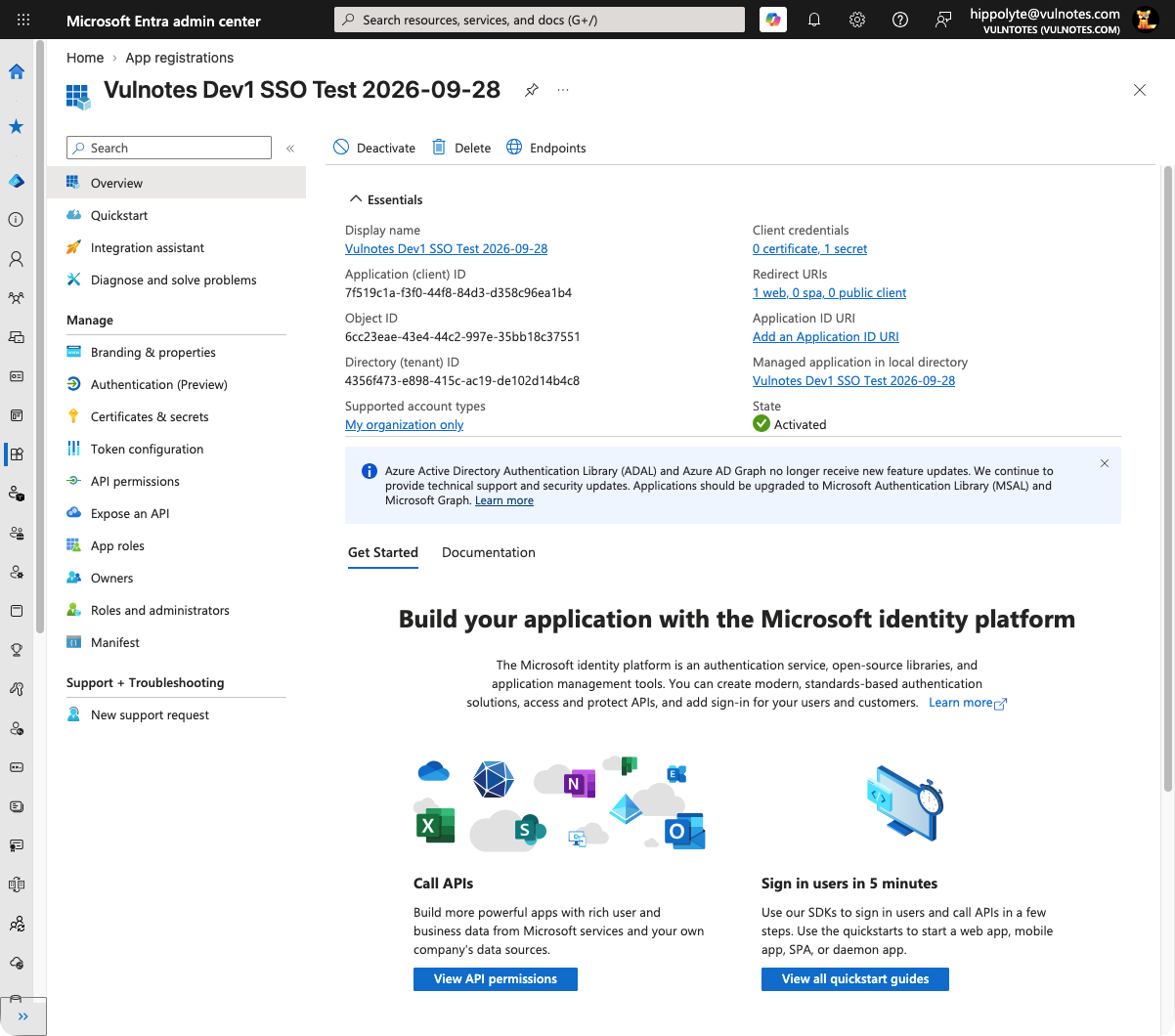Click the main content vertical scrollbar
Viewport: 1175px width, 1036px height.
click(1167, 479)
